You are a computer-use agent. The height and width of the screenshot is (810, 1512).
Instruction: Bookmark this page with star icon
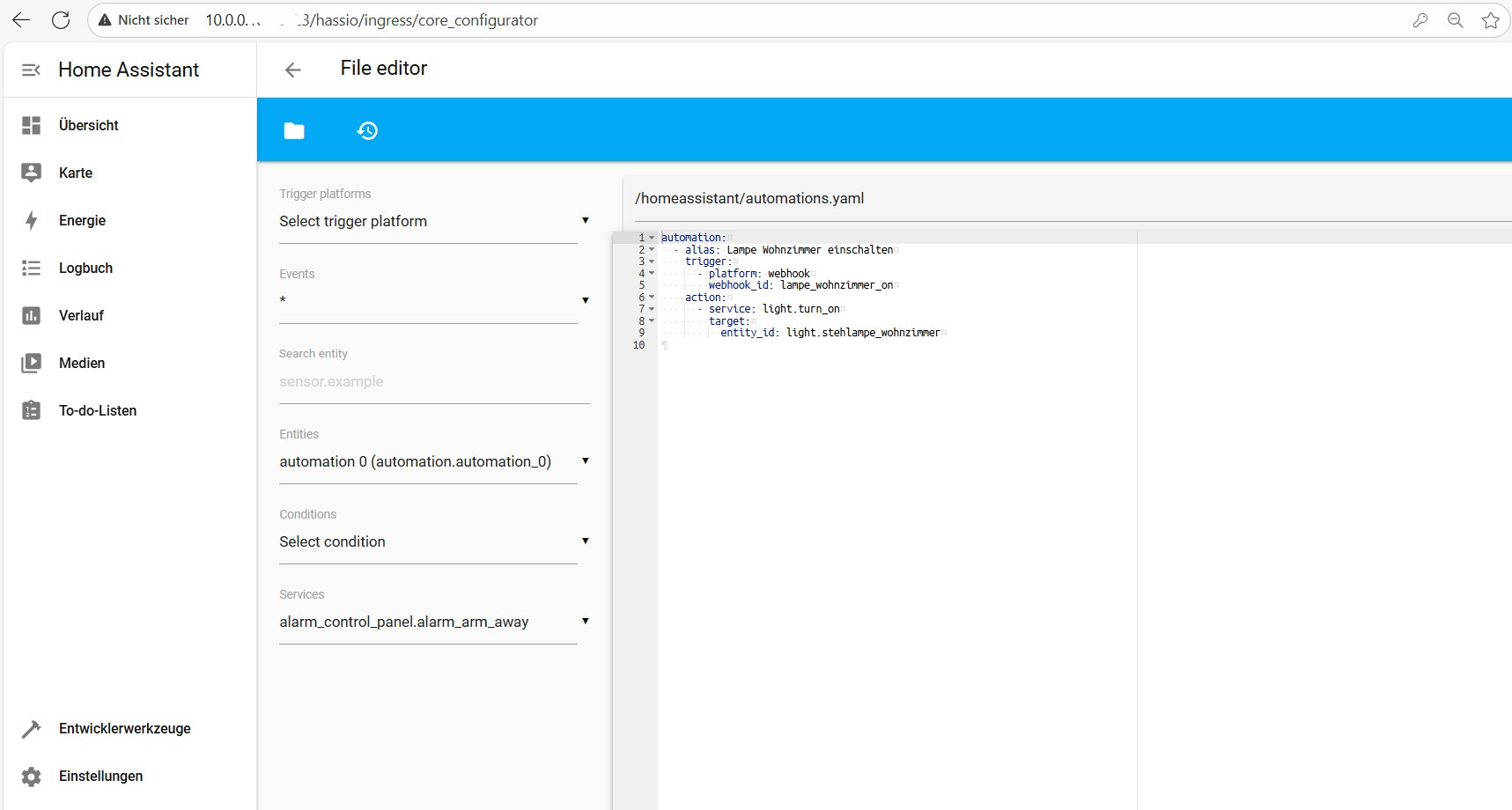coord(1490,20)
